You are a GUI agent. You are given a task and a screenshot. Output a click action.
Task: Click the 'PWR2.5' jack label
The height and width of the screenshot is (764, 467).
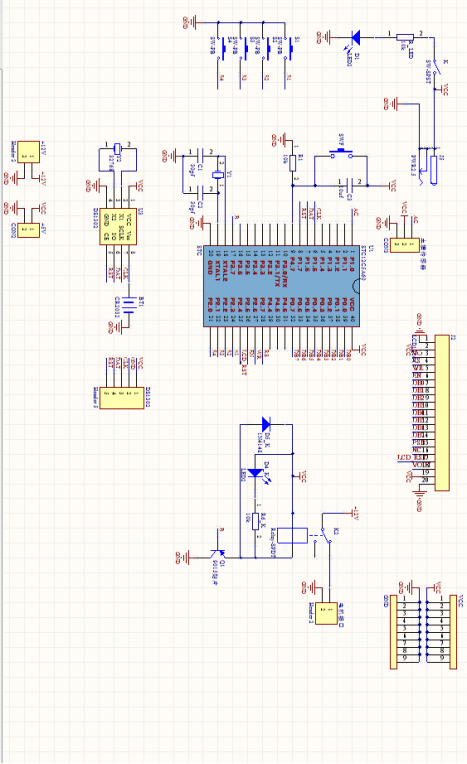click(x=413, y=166)
